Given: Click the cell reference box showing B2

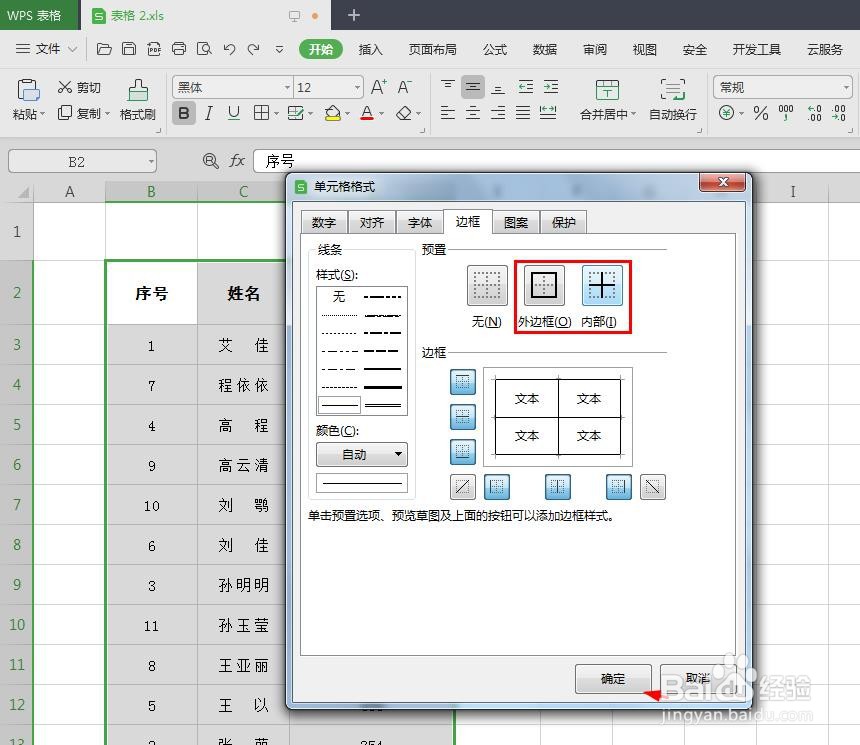Looking at the screenshot, I should tap(80, 160).
